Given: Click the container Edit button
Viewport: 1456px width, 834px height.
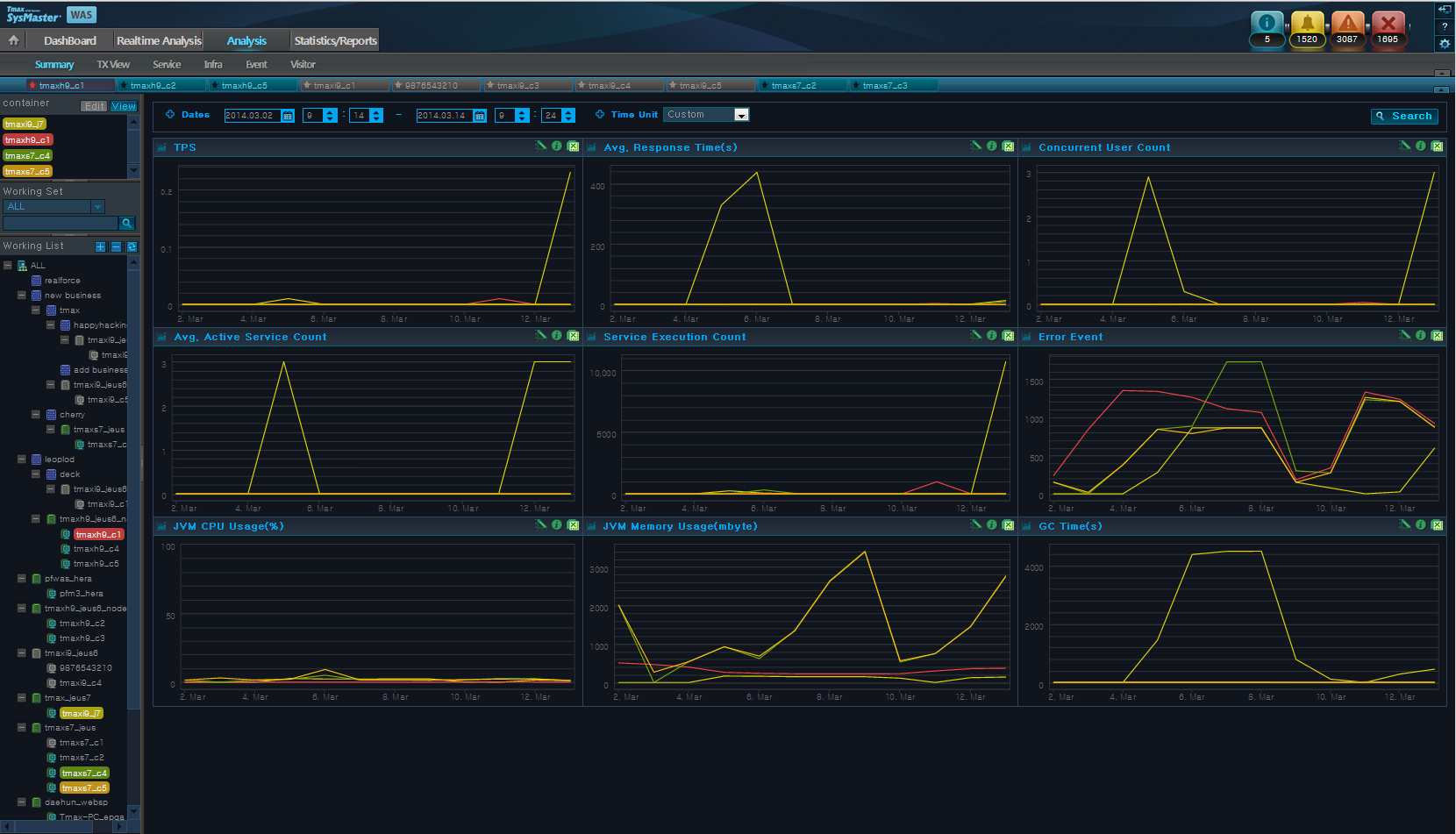Looking at the screenshot, I should coord(94,106).
